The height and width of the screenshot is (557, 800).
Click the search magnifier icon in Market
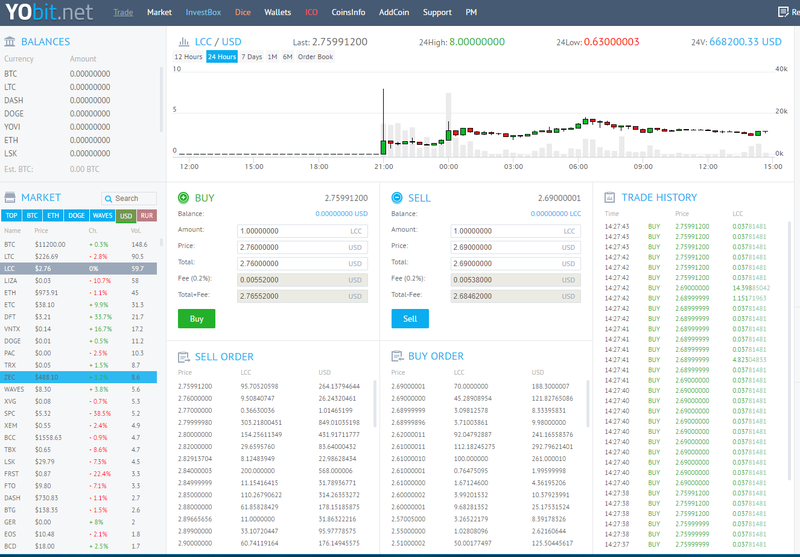point(108,198)
